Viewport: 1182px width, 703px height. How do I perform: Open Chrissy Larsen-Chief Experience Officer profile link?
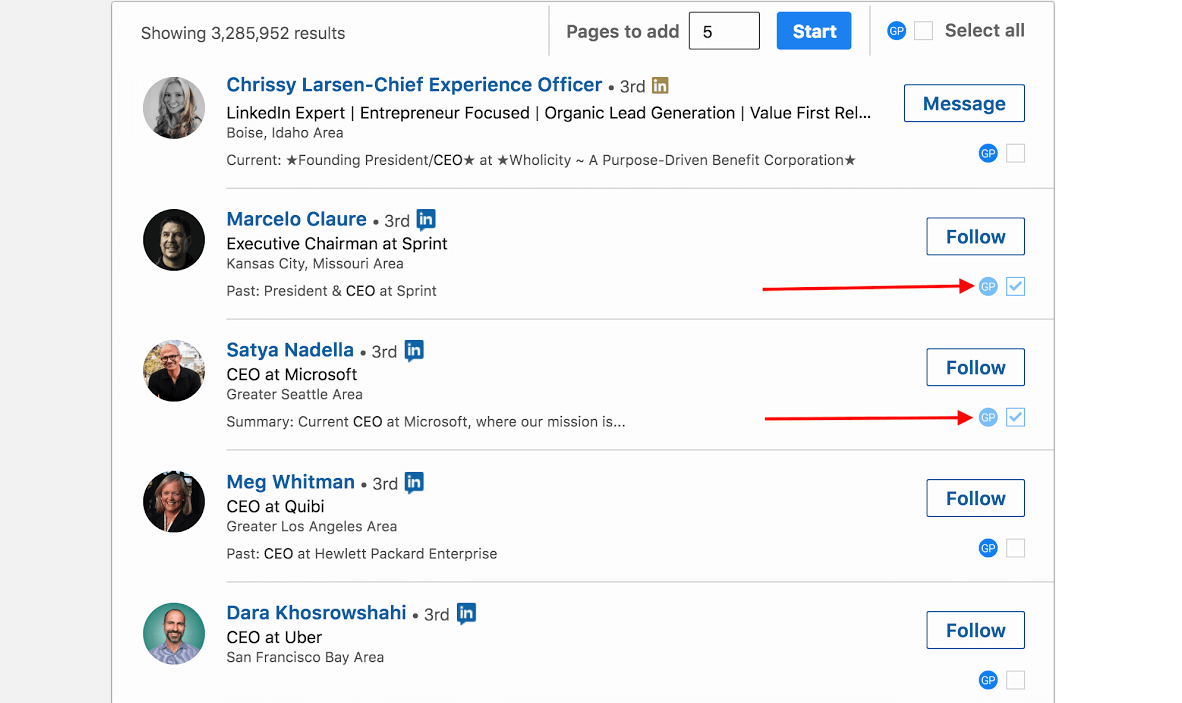[415, 85]
